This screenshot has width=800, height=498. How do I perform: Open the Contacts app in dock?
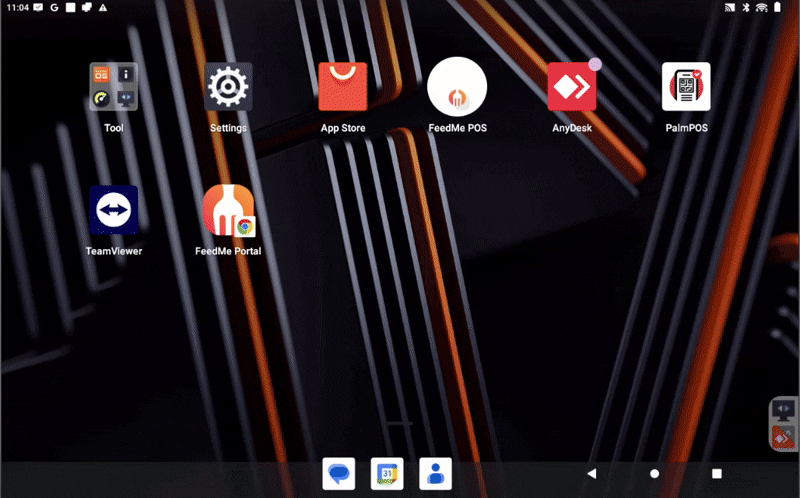point(435,473)
